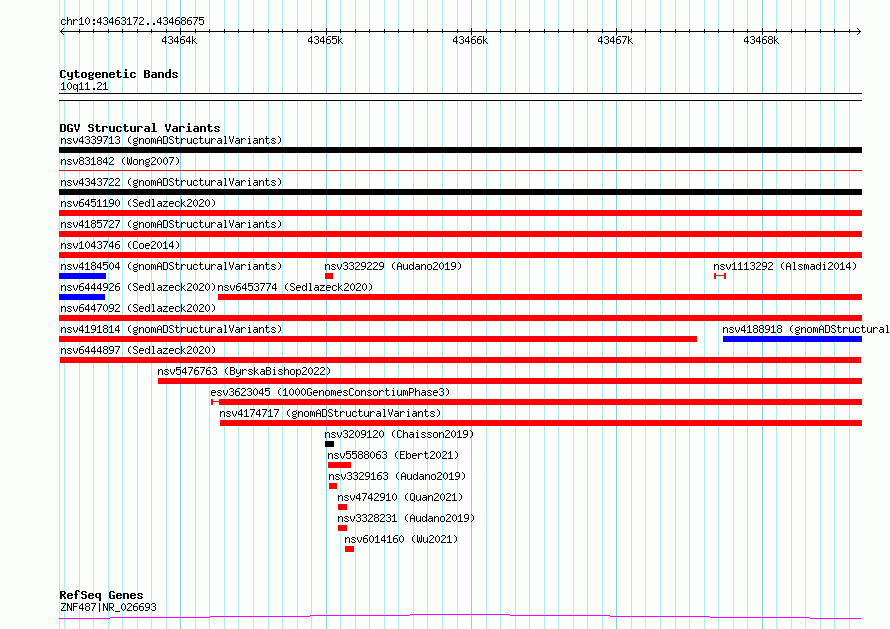Click the blue nsv4188918 gnomAD variant bar

click(792, 339)
